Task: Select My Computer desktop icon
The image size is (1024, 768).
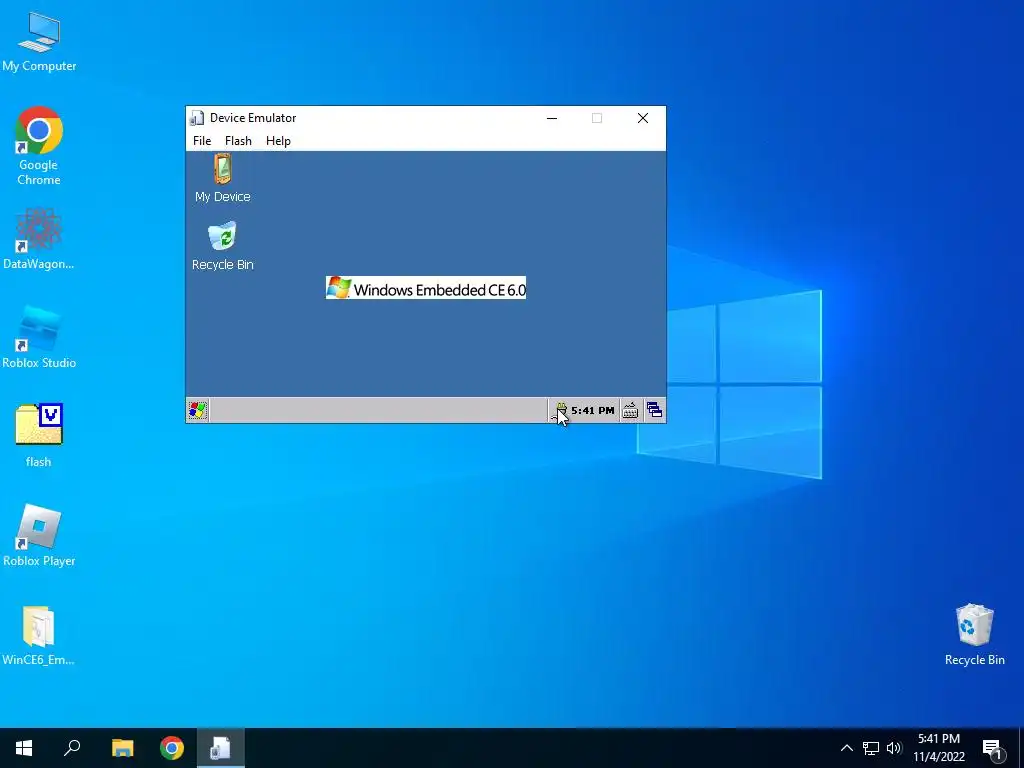Action: coord(39,41)
